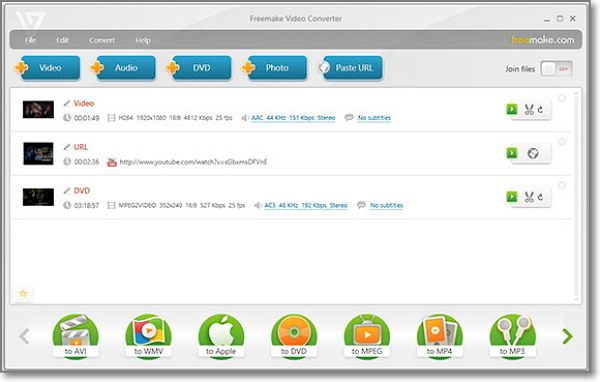Open the AC3 48 KHz audio track dropdown

pos(306,206)
